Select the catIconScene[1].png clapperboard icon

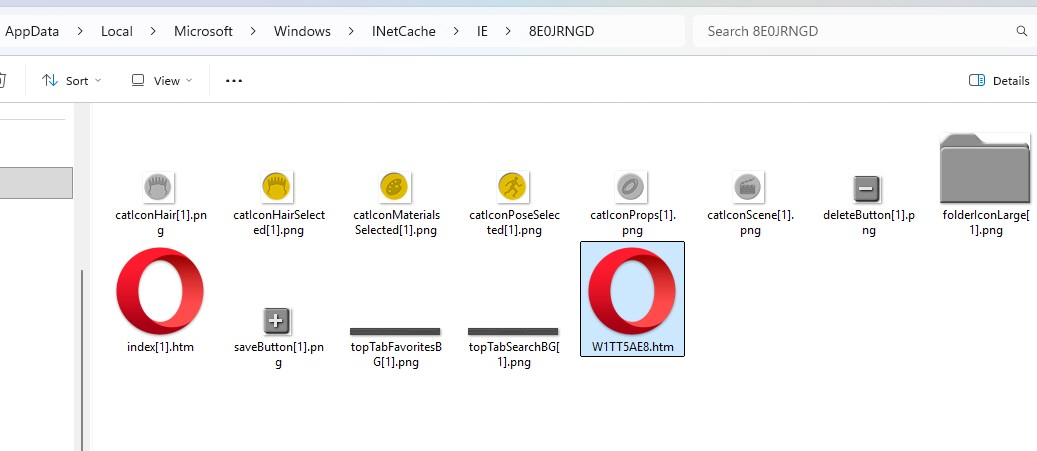[x=749, y=187]
